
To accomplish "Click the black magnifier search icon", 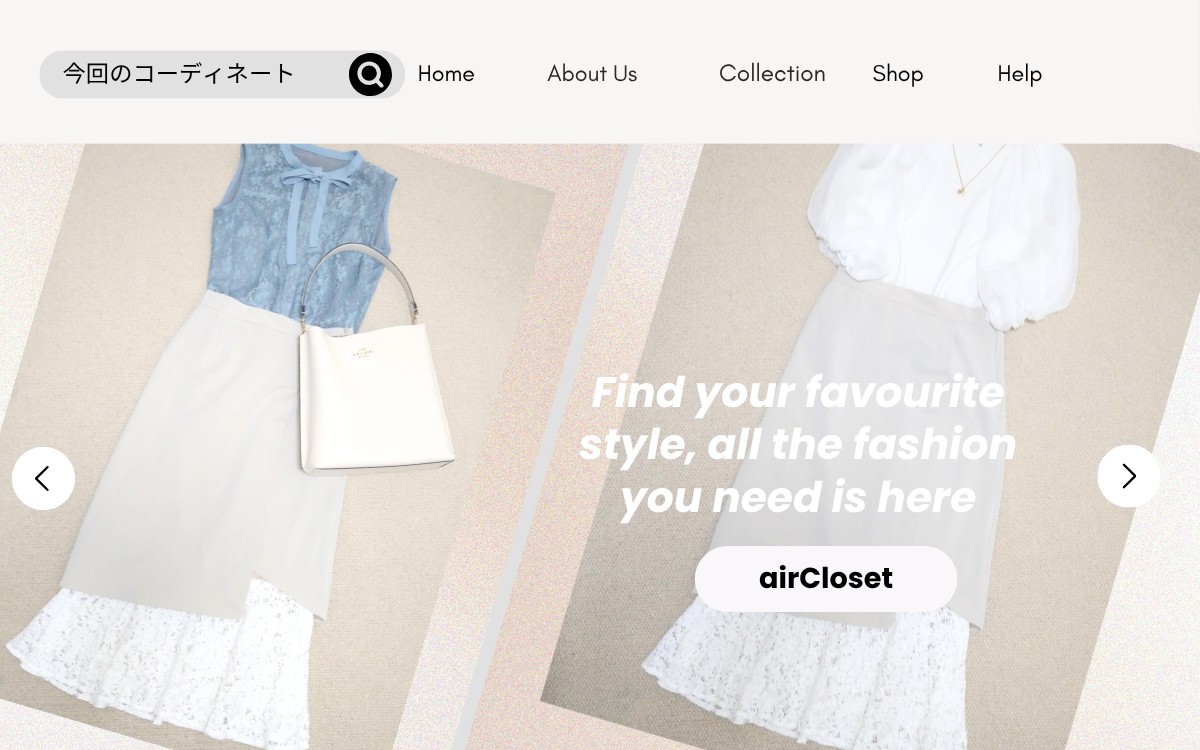I will point(370,74).
